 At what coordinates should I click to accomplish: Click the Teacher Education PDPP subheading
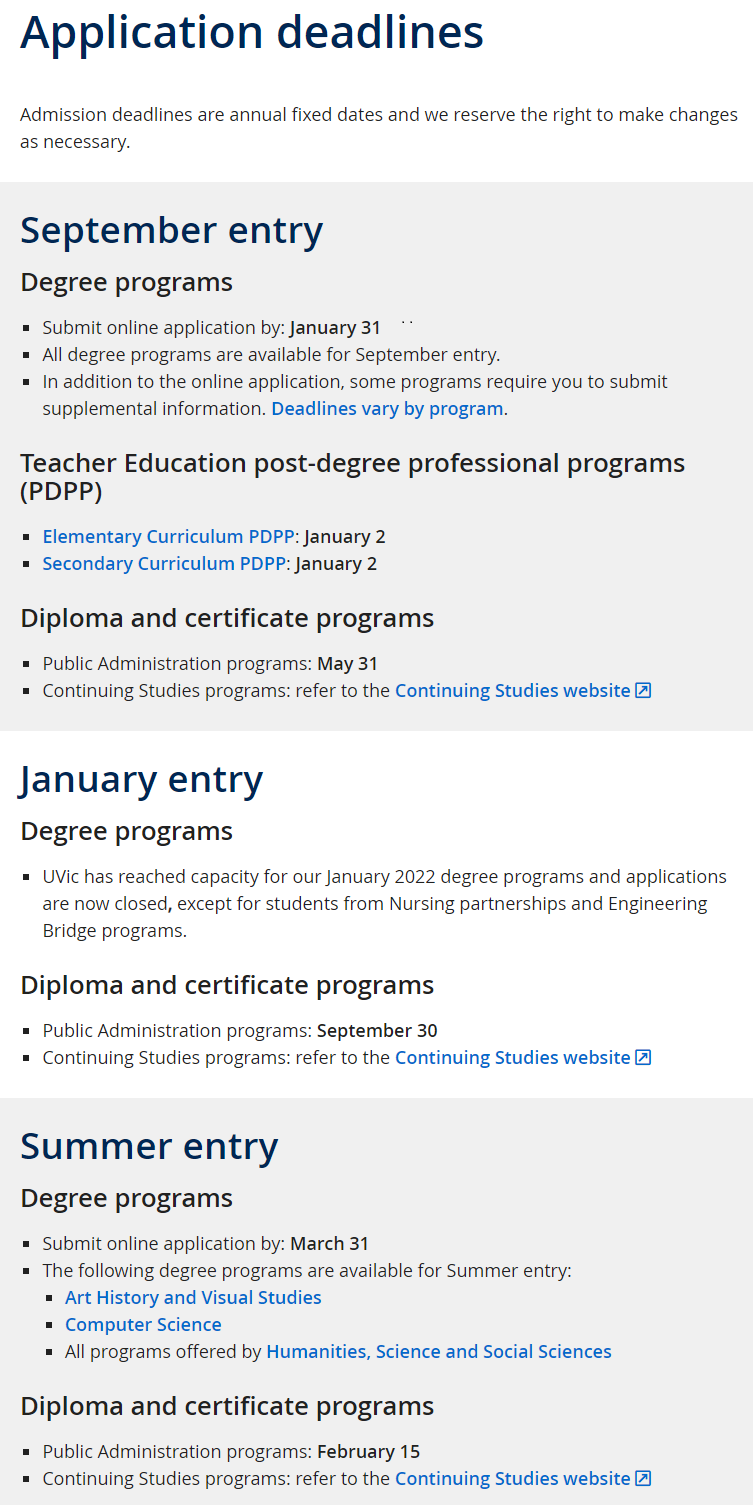[x=353, y=476]
